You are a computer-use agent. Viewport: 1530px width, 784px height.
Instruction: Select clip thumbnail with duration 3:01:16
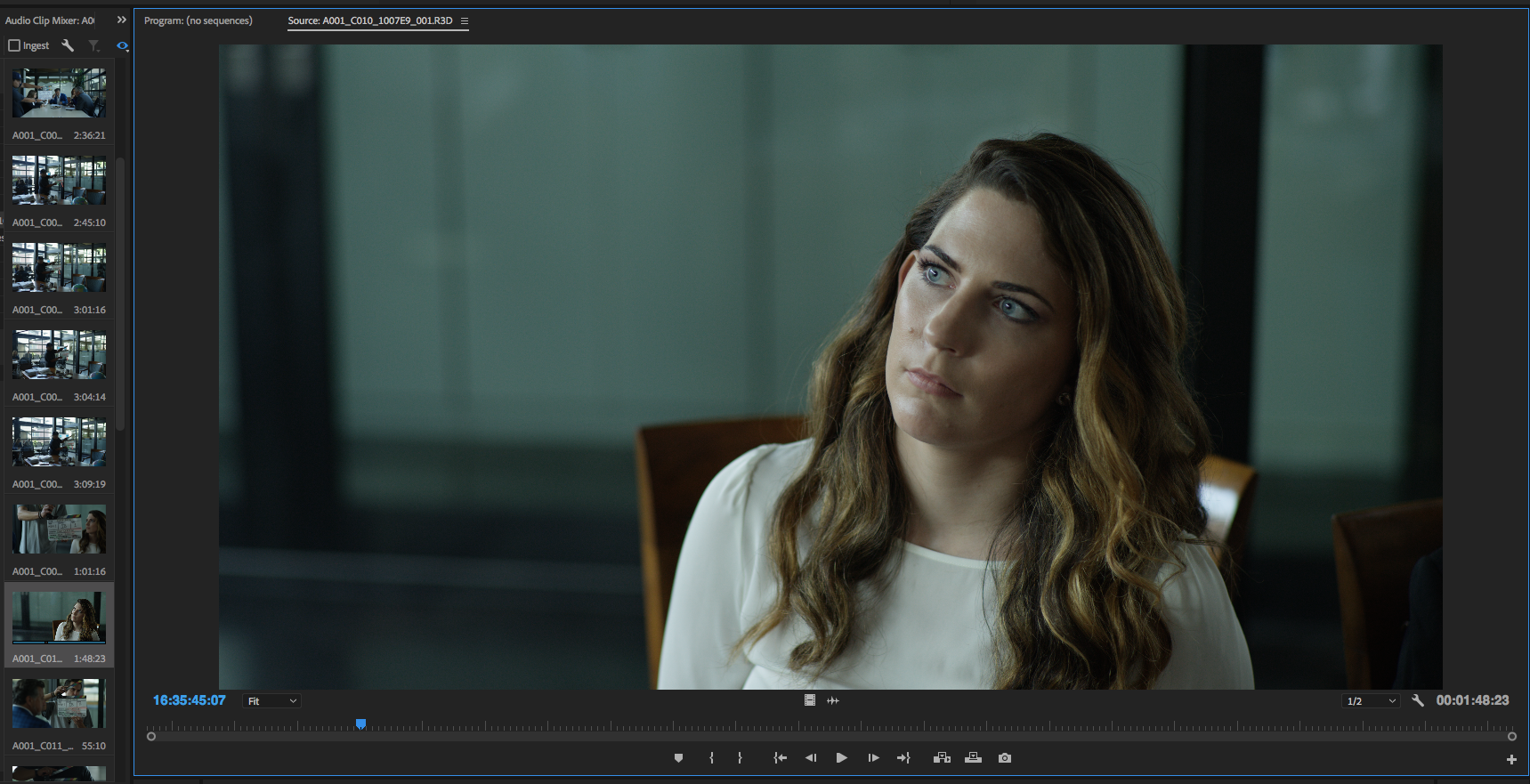[x=59, y=267]
